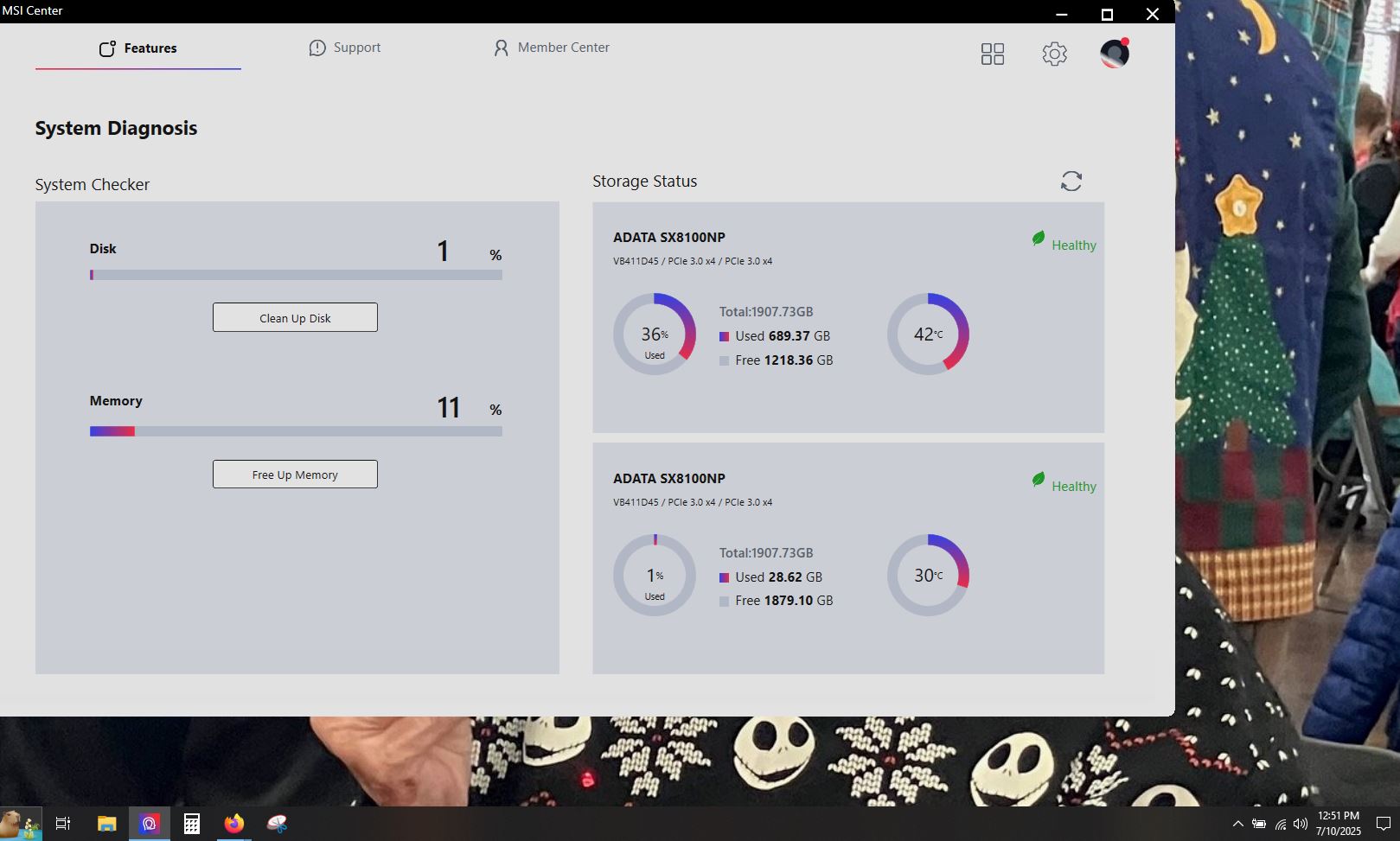
Task: Switch to the Support tab
Action: click(345, 48)
